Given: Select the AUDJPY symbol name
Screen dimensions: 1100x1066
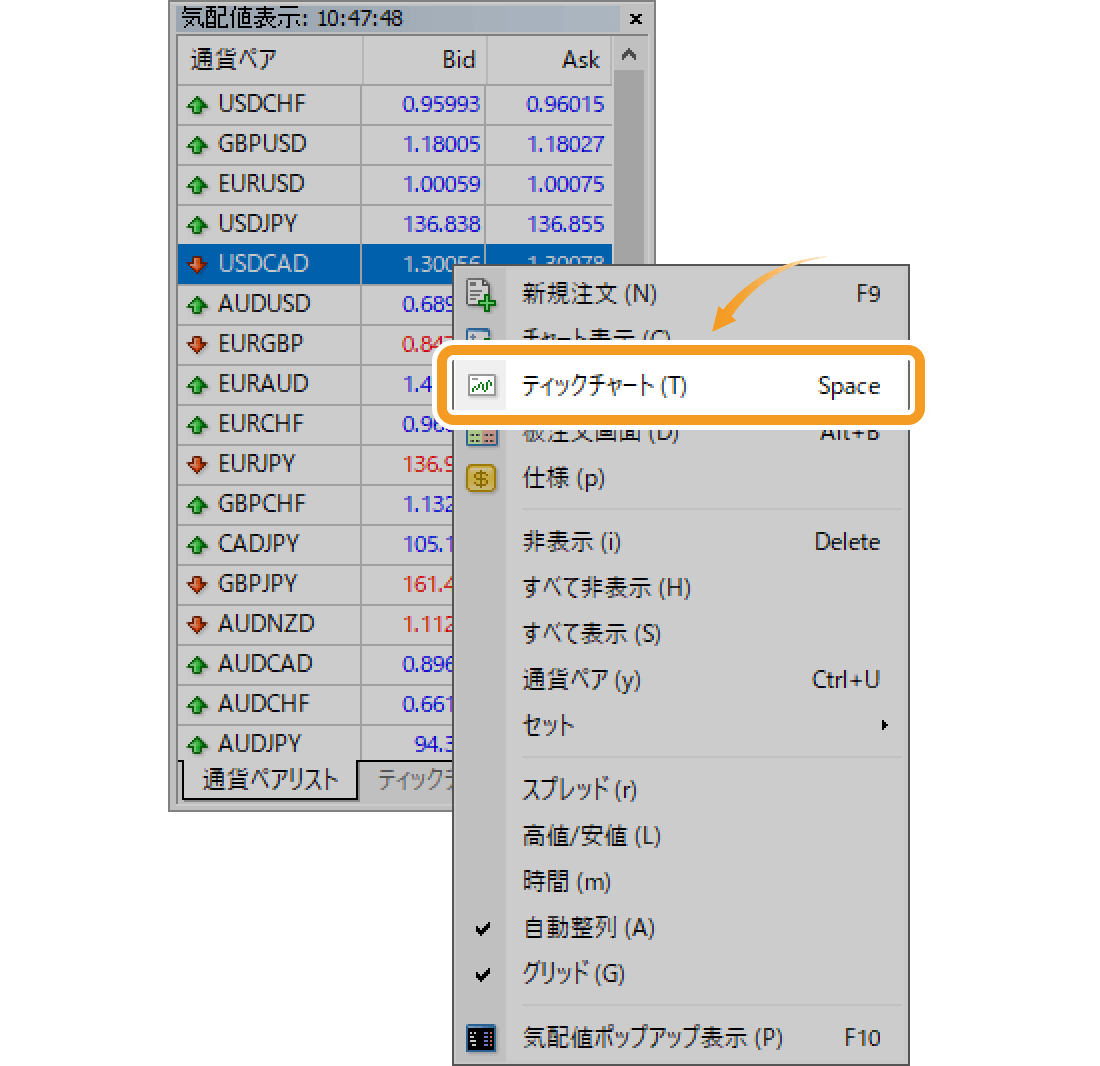Looking at the screenshot, I should point(260,743).
